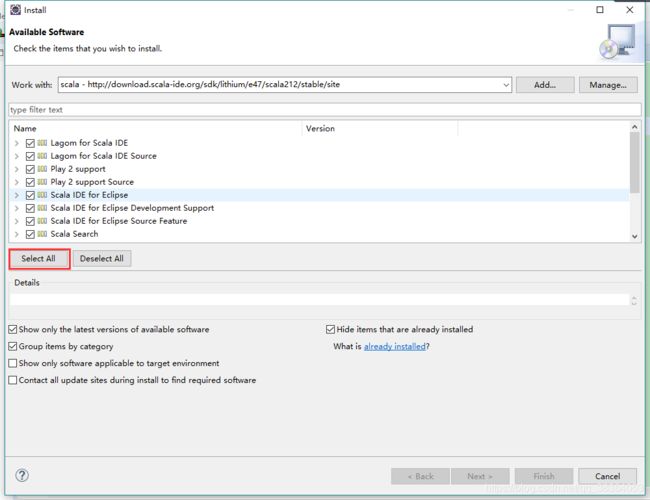Viewport: 650px width, 500px height.
Task: Click Select All button
Action: (x=39, y=259)
